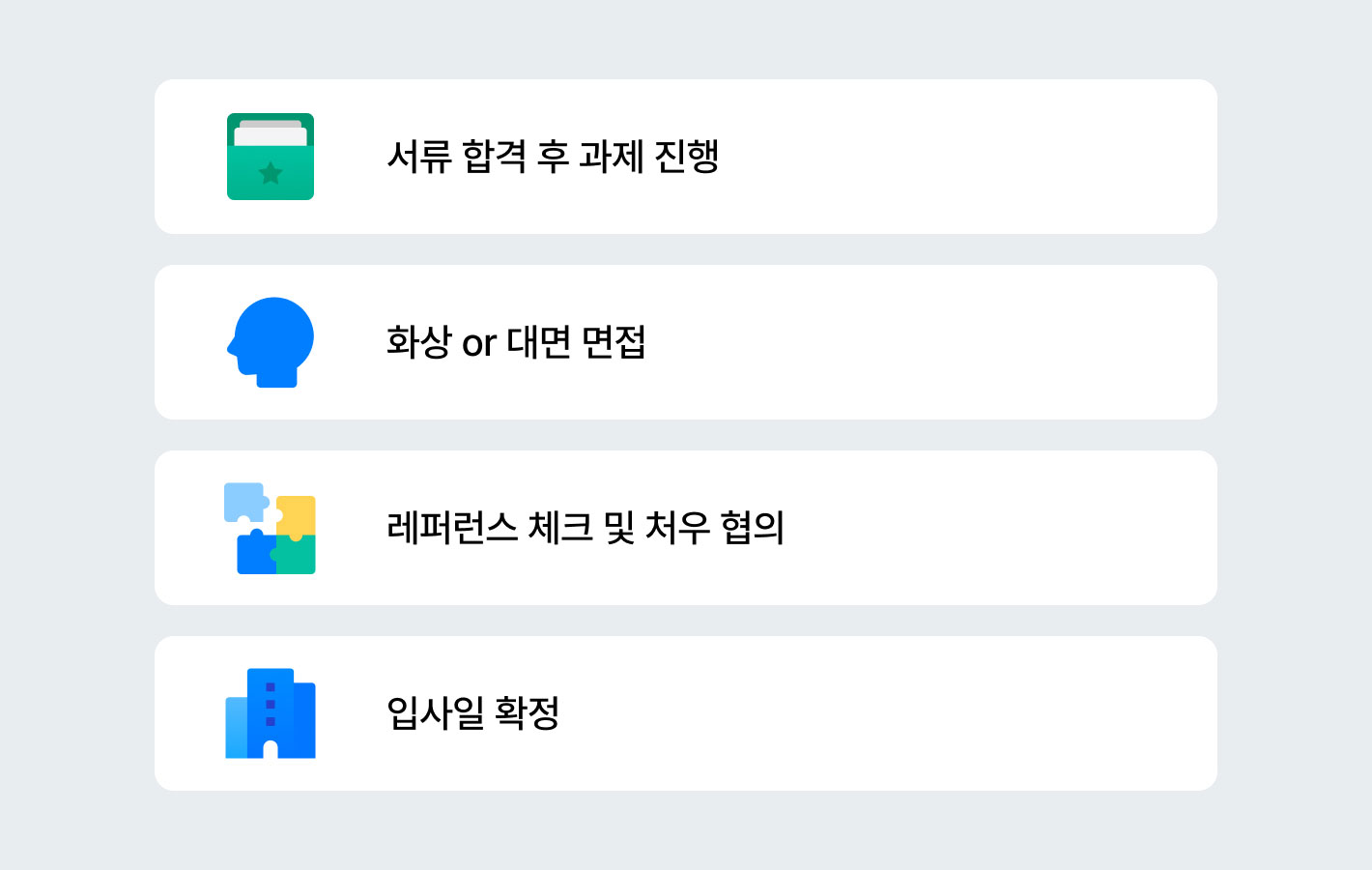Open the 입사일 확정 step
The image size is (1372, 870).
pos(686,713)
